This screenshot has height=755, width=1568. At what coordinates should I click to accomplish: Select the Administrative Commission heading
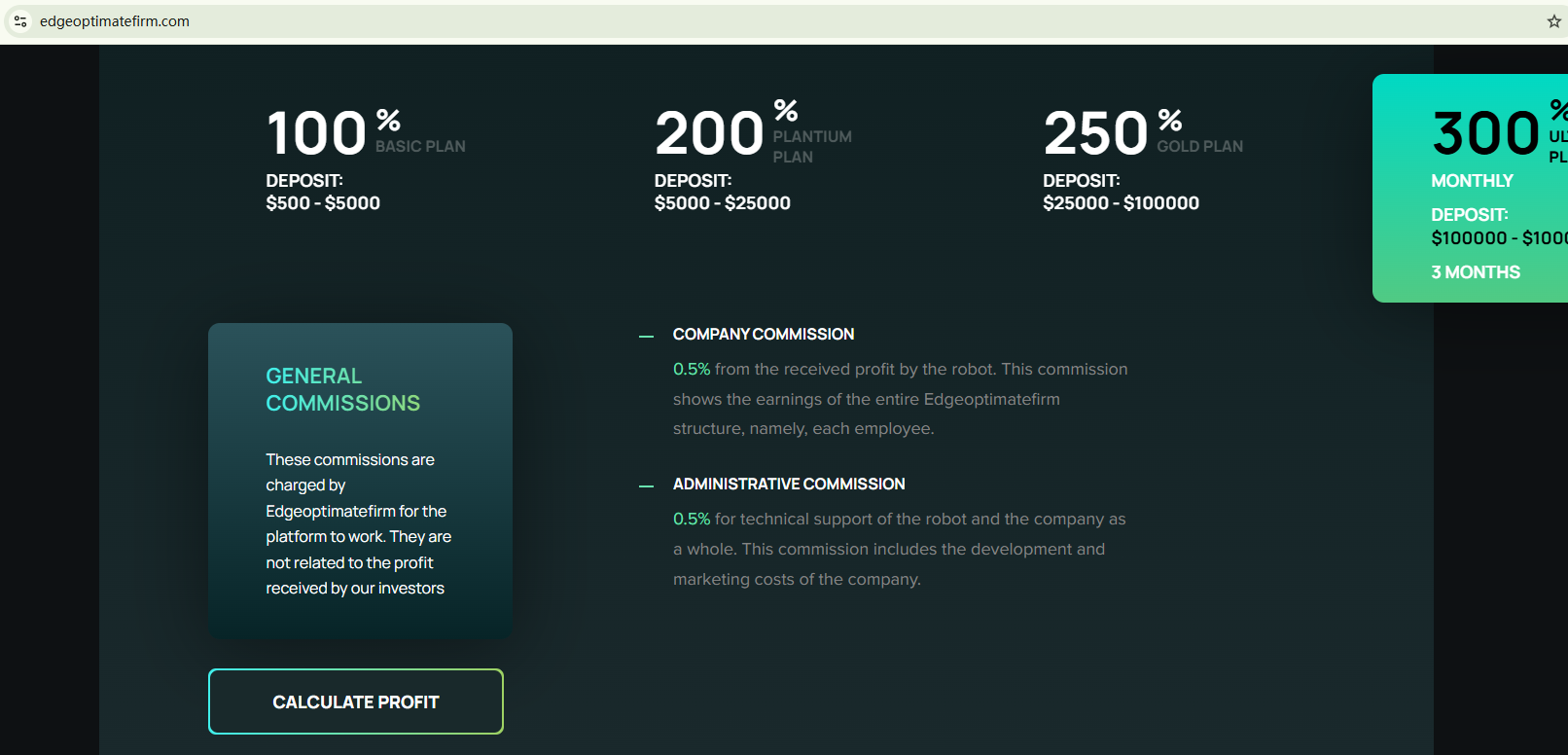click(789, 484)
